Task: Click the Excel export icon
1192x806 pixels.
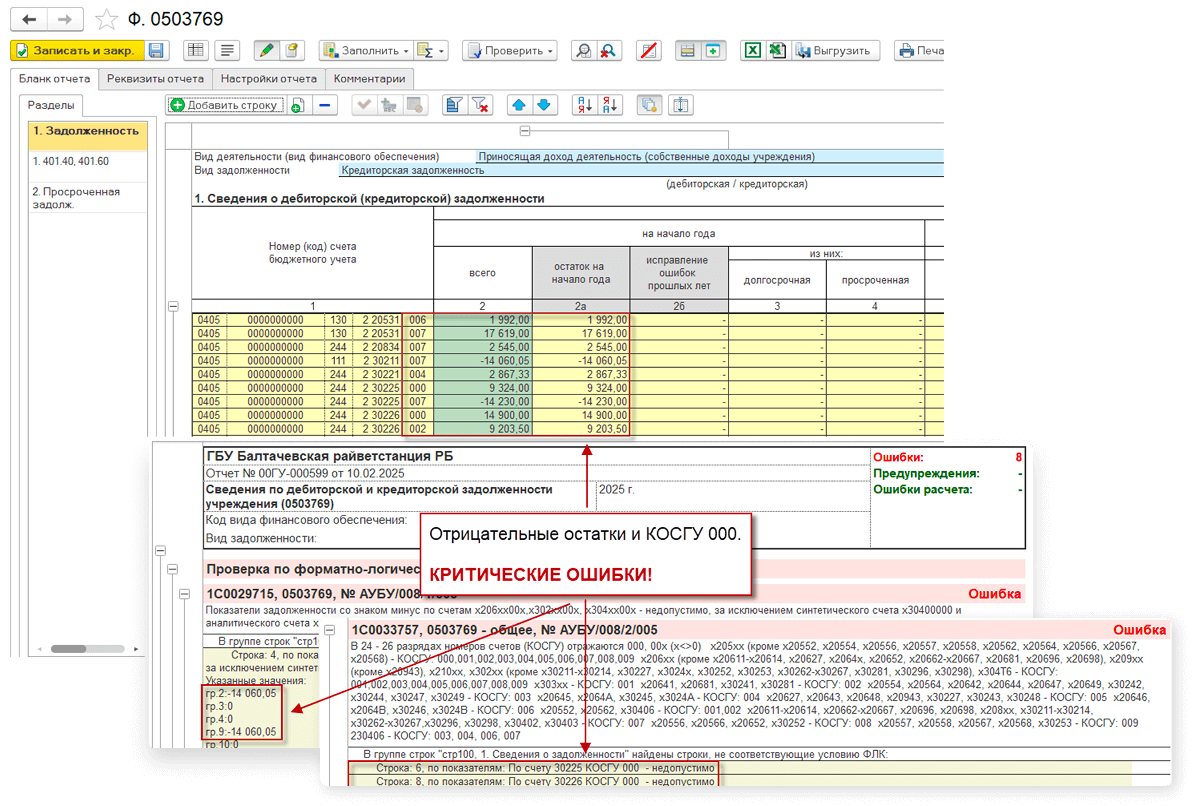Action: pos(752,50)
